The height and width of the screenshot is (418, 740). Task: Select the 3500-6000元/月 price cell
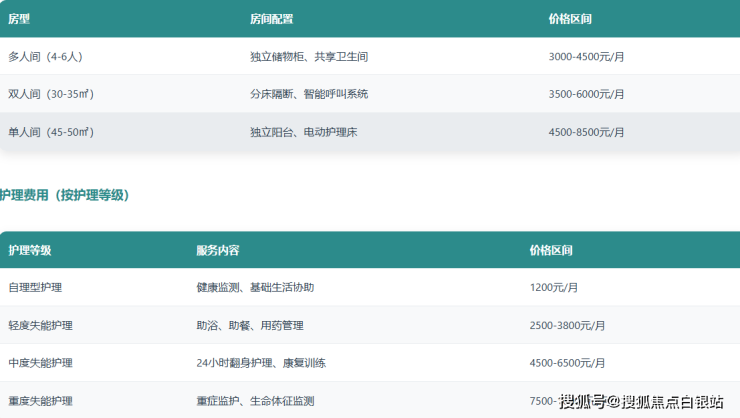click(x=587, y=94)
